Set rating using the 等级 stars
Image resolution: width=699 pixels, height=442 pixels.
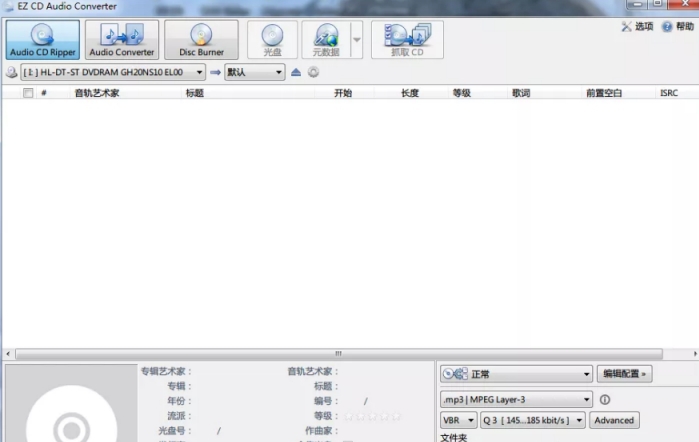pyautogui.click(x=373, y=416)
